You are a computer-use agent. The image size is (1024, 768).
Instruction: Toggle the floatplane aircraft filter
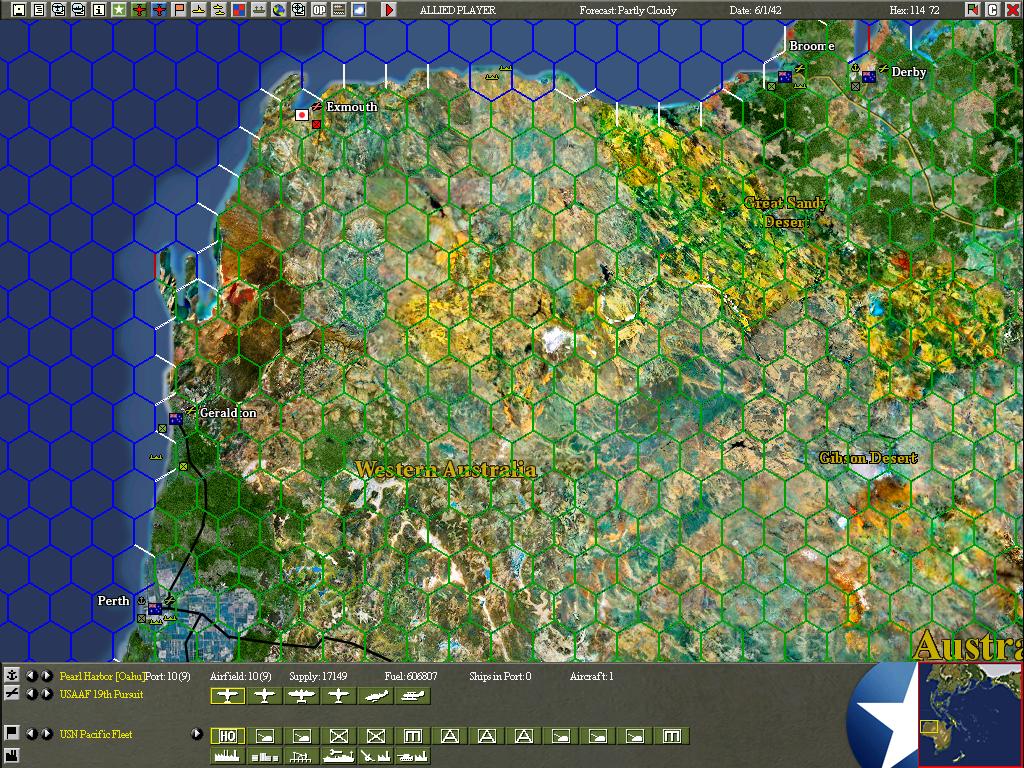point(412,696)
